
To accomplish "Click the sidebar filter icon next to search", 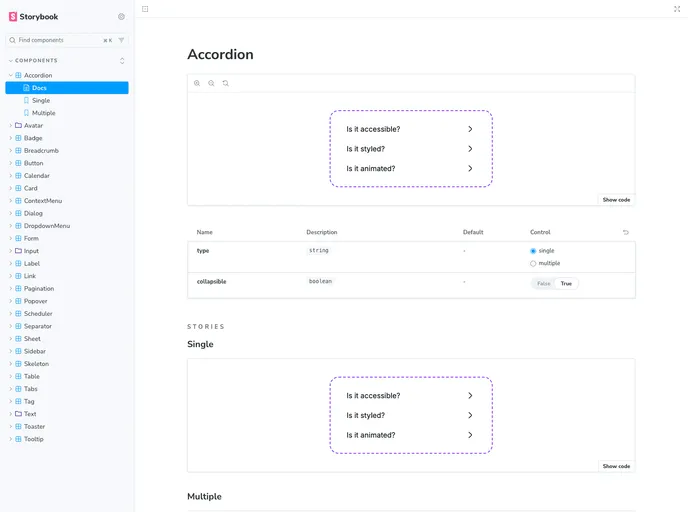I will pyautogui.click(x=122, y=40).
